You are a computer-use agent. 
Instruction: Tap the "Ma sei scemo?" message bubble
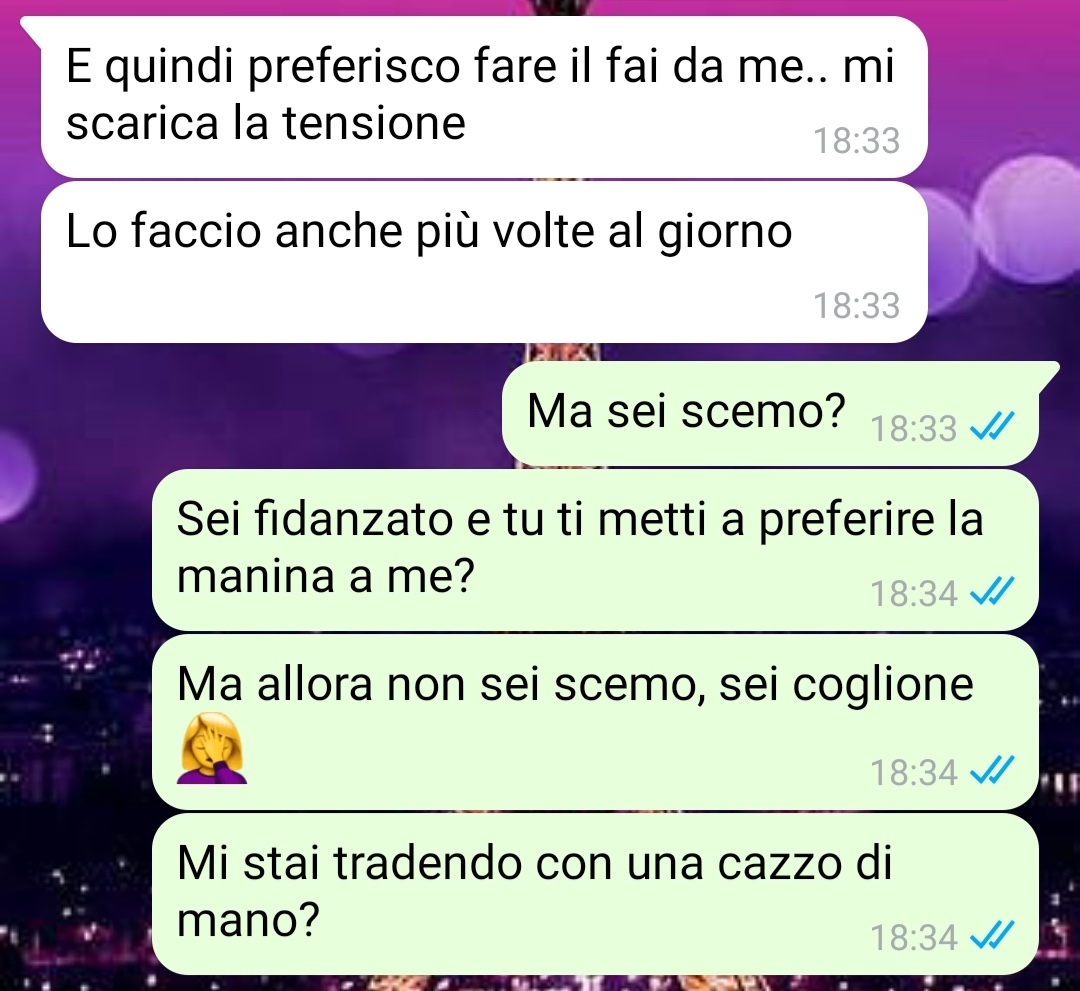pyautogui.click(x=771, y=413)
